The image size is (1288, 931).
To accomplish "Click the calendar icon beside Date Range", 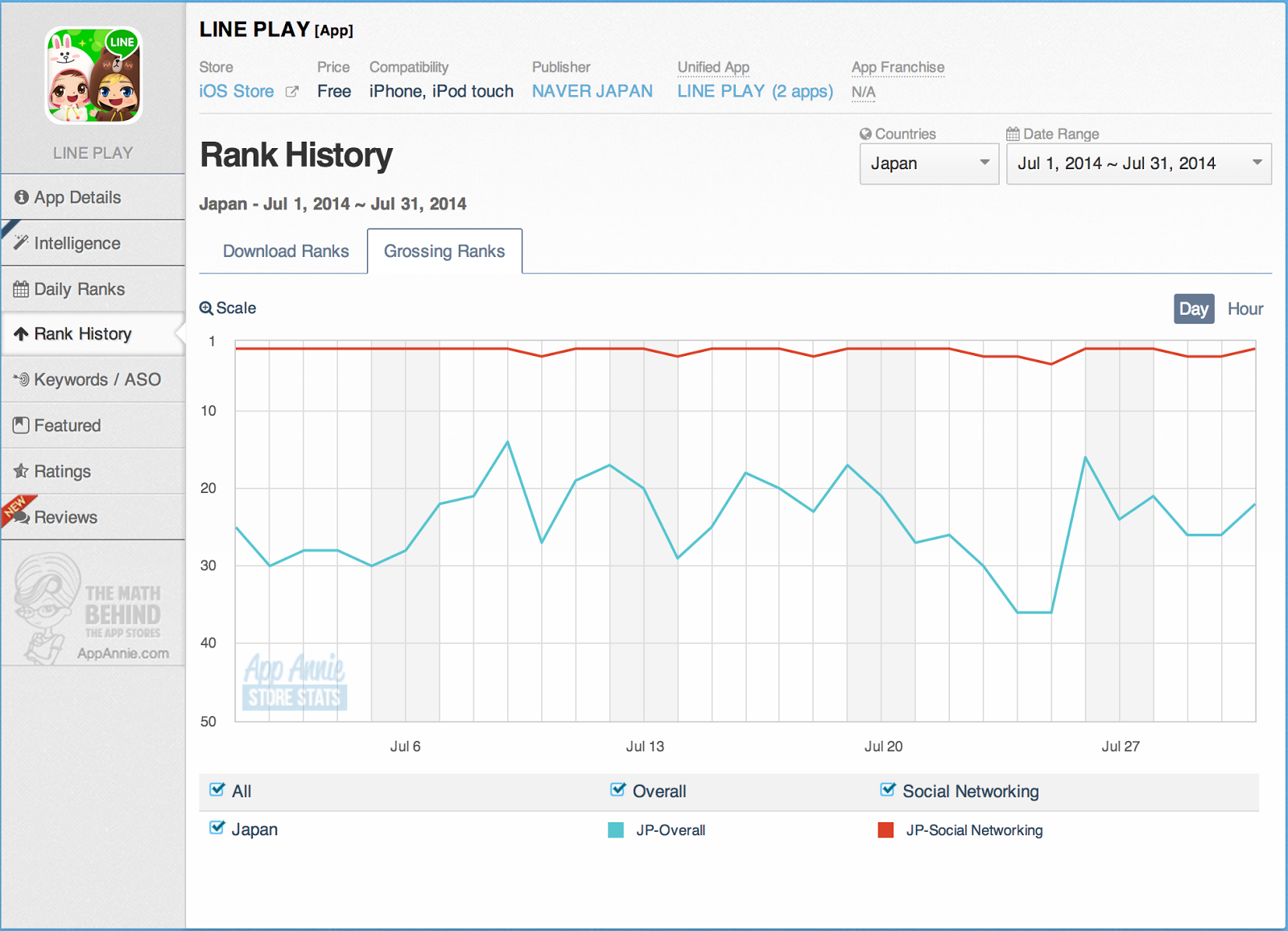I will [x=1013, y=134].
